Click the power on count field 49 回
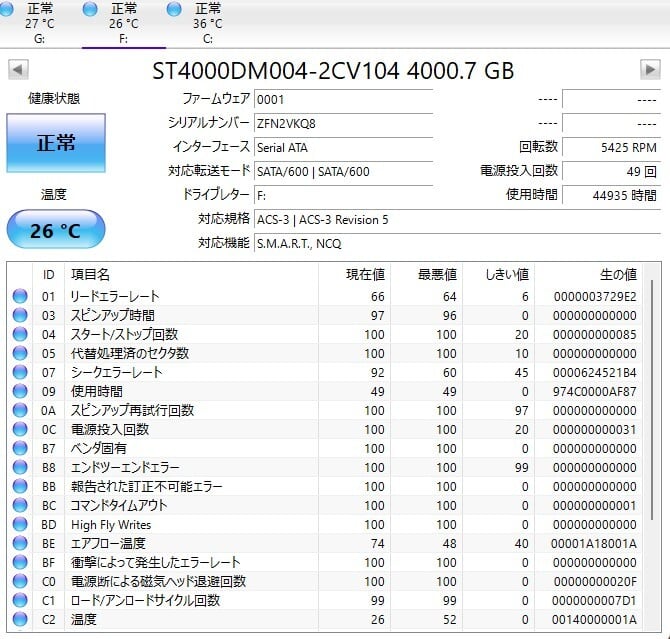 coord(611,171)
